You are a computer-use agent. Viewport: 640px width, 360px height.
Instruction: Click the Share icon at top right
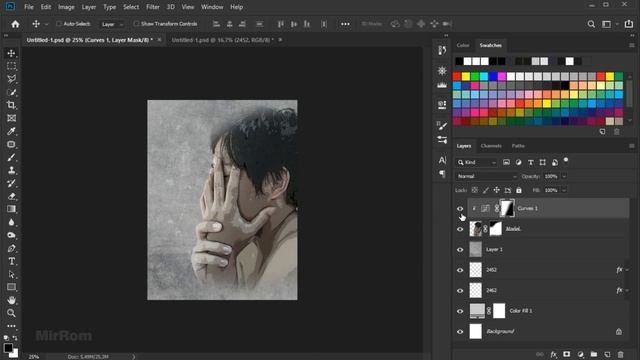click(x=629, y=24)
